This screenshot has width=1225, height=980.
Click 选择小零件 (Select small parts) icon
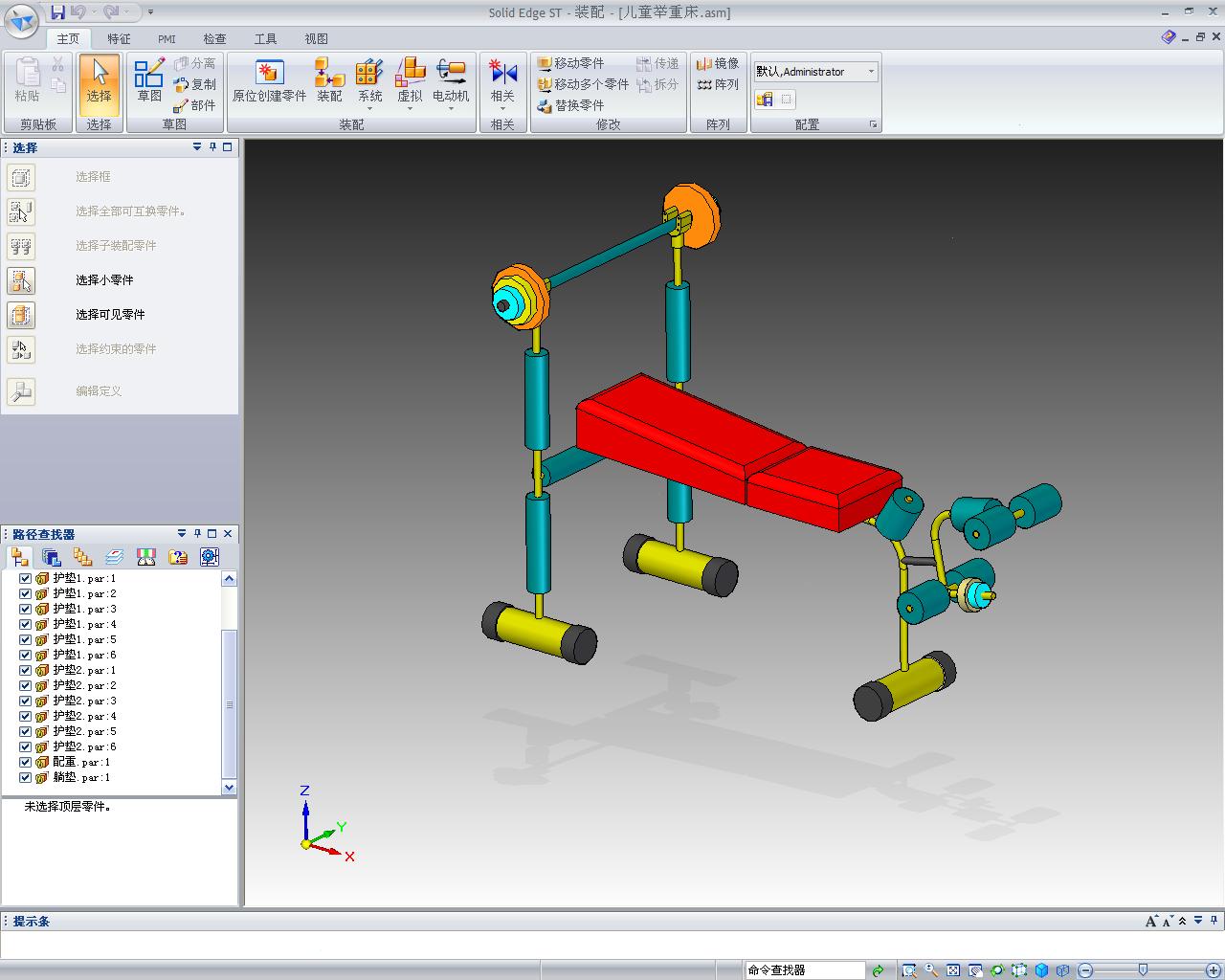click(x=21, y=280)
